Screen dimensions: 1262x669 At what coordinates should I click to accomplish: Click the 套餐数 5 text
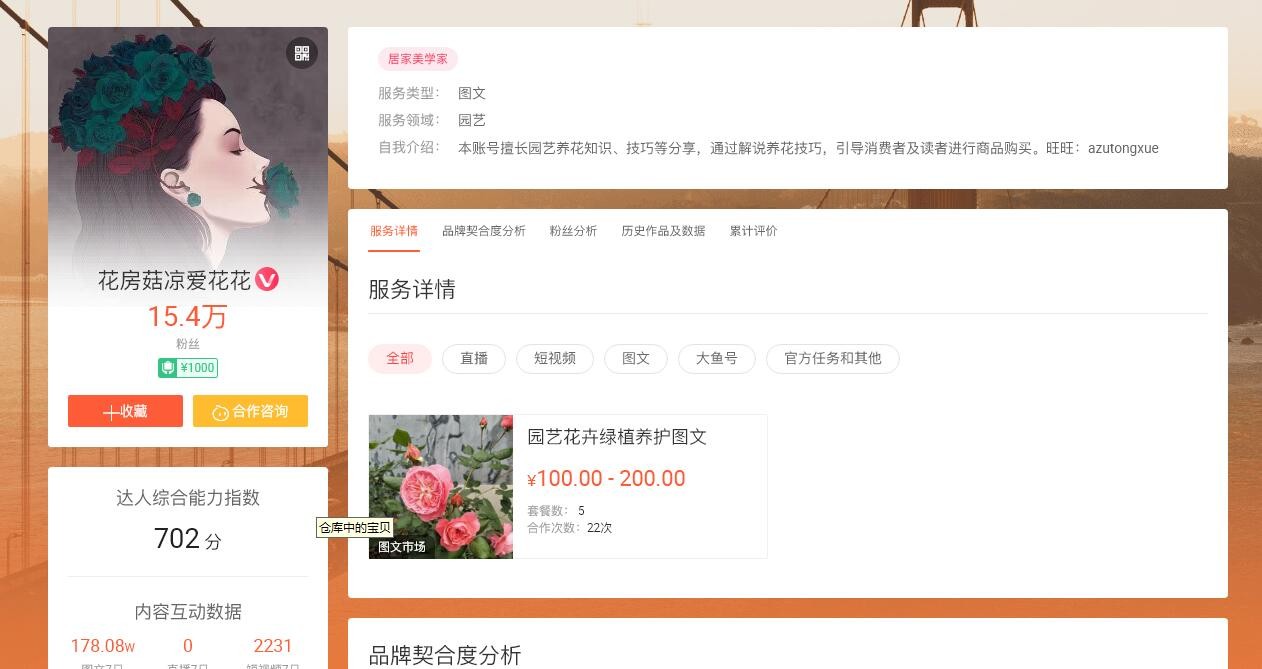pos(556,511)
